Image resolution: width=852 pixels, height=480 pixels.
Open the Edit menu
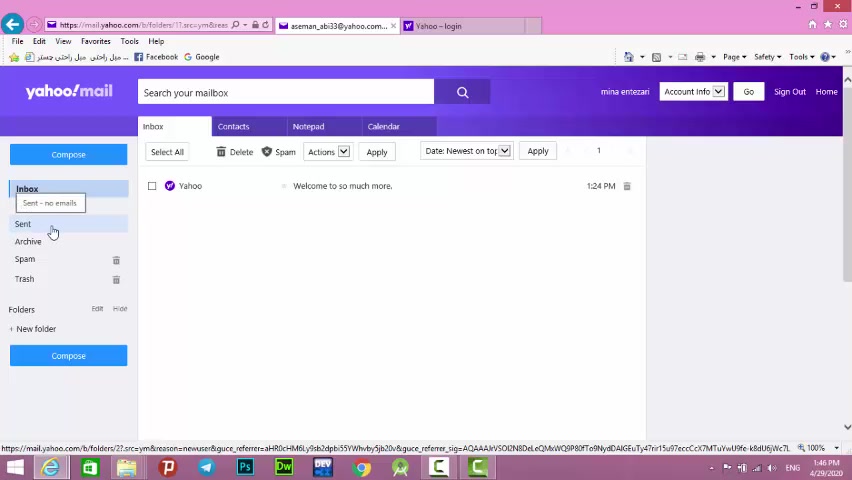pos(39,41)
